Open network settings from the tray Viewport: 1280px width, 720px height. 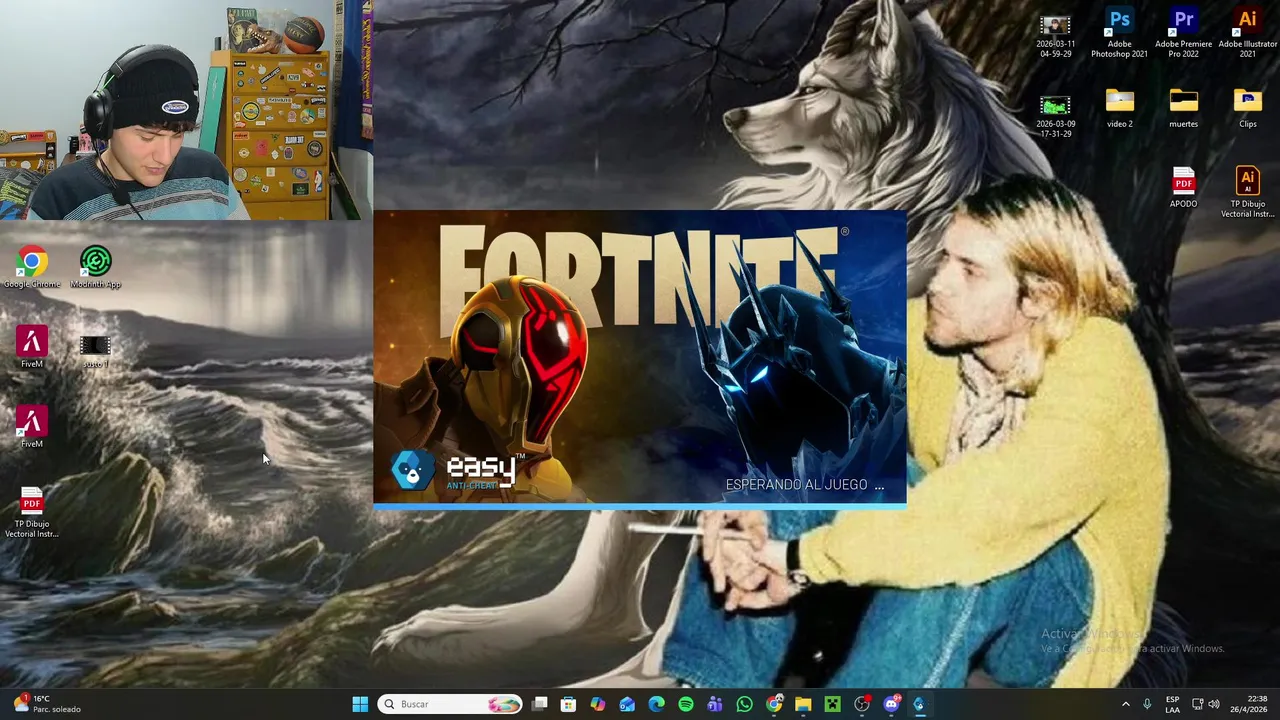point(1198,704)
